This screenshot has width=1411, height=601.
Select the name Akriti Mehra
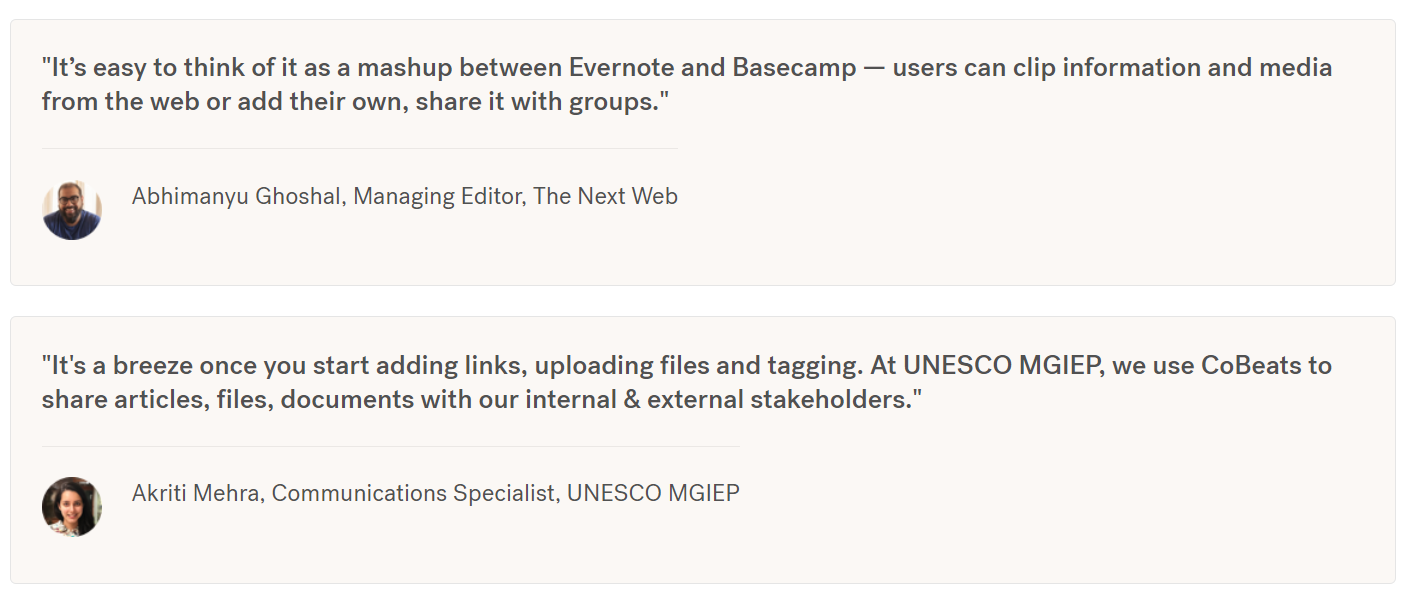195,493
